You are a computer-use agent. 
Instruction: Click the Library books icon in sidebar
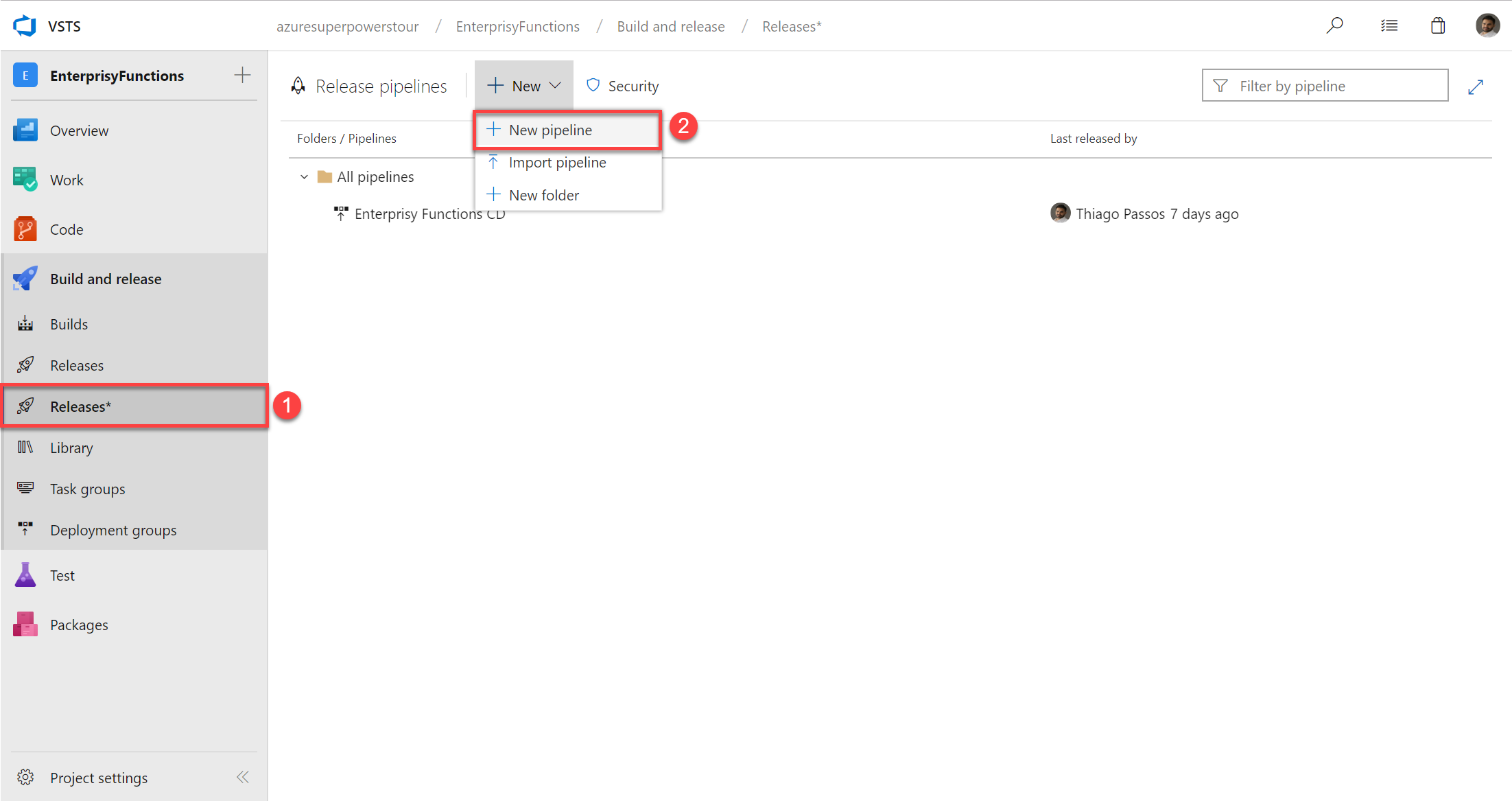click(x=25, y=447)
